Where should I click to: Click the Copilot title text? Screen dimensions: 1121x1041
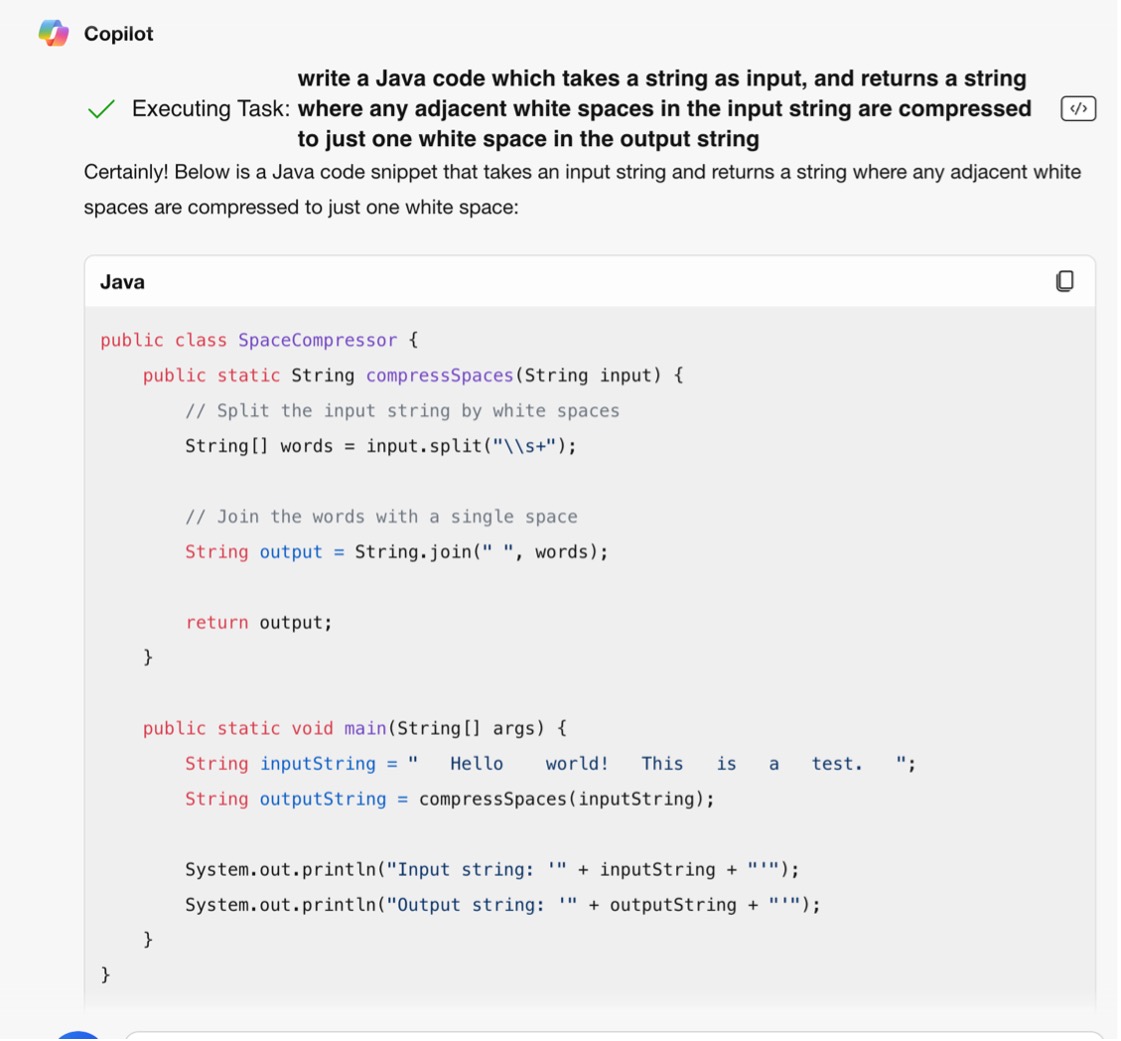119,34
